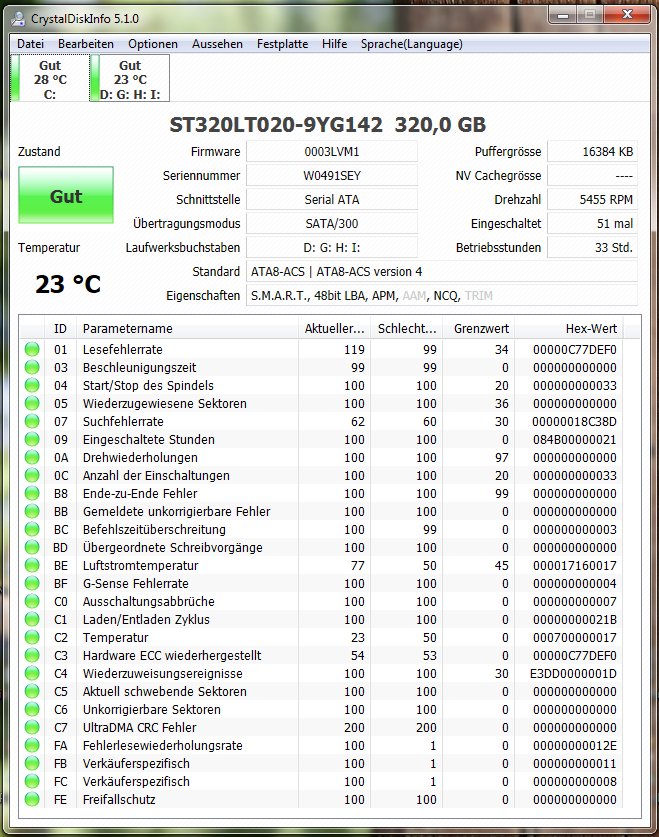Screen dimensions: 659x837
Task: Open the Bearbeiten menu
Action: [x=86, y=44]
